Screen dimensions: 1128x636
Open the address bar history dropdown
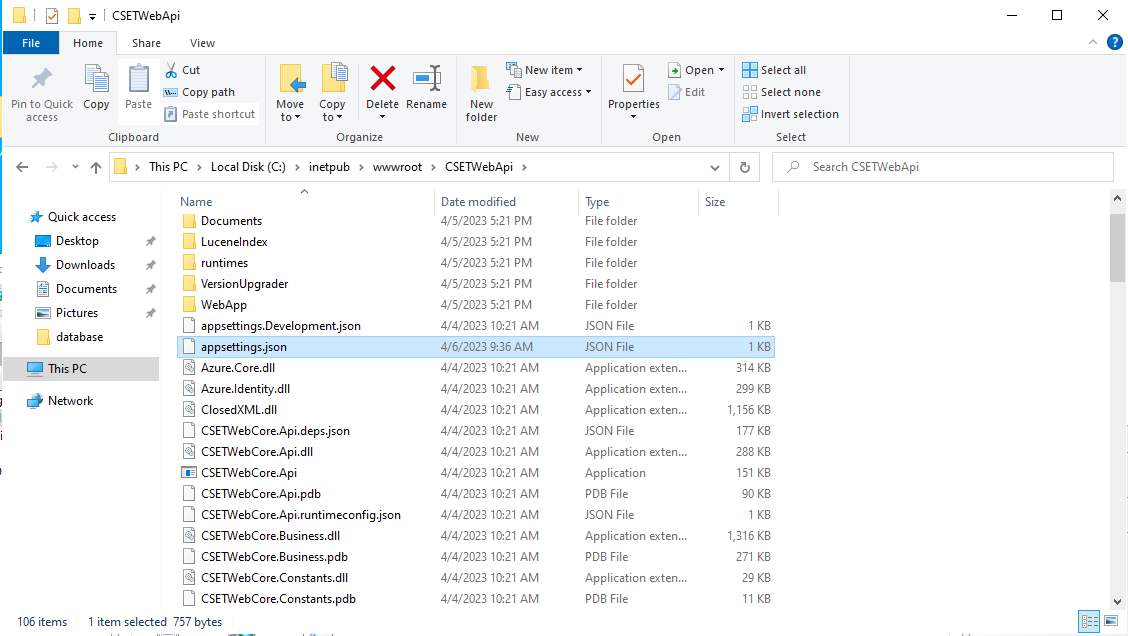[x=714, y=168]
